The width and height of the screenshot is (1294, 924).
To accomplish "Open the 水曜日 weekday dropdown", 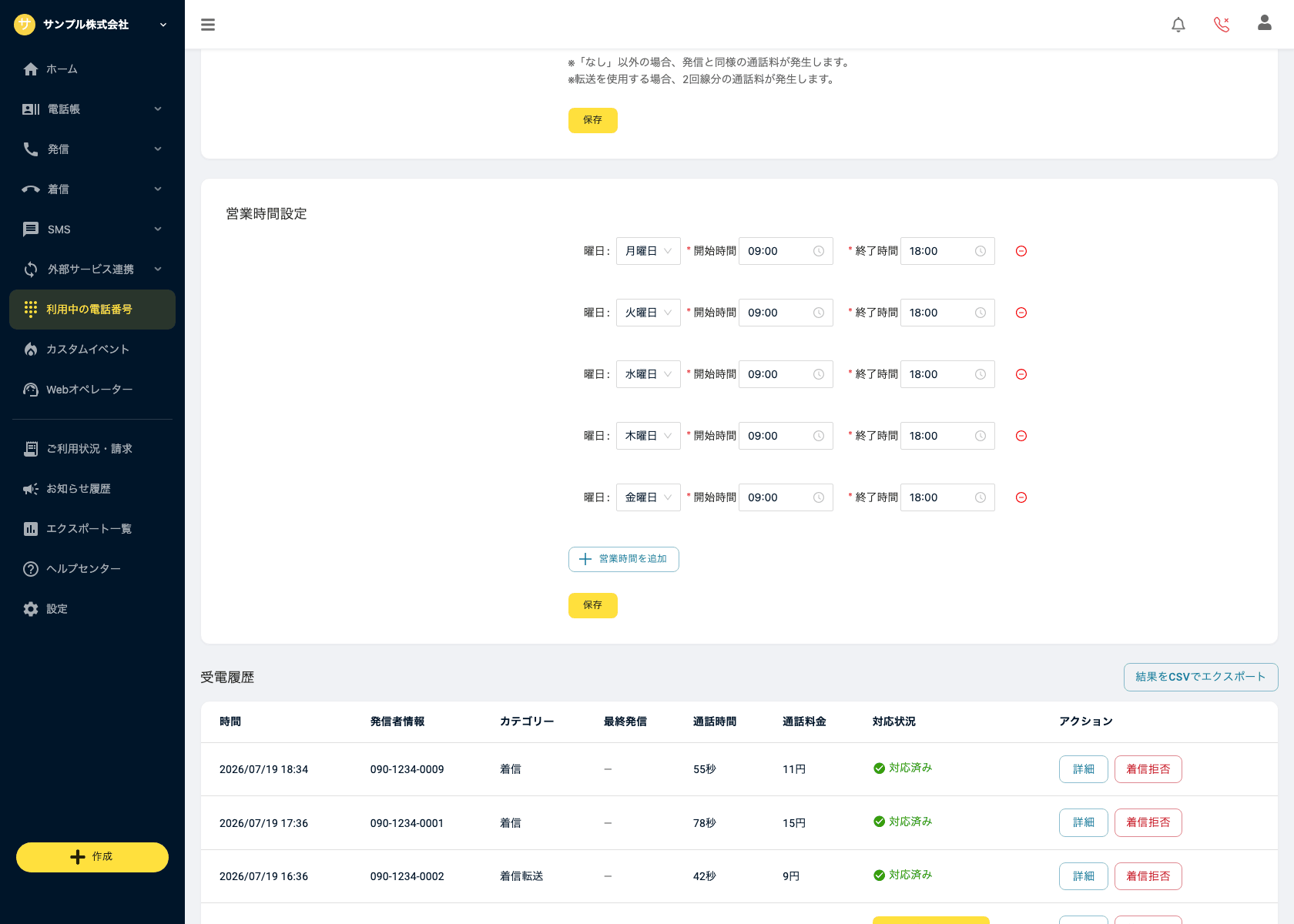I will point(649,374).
